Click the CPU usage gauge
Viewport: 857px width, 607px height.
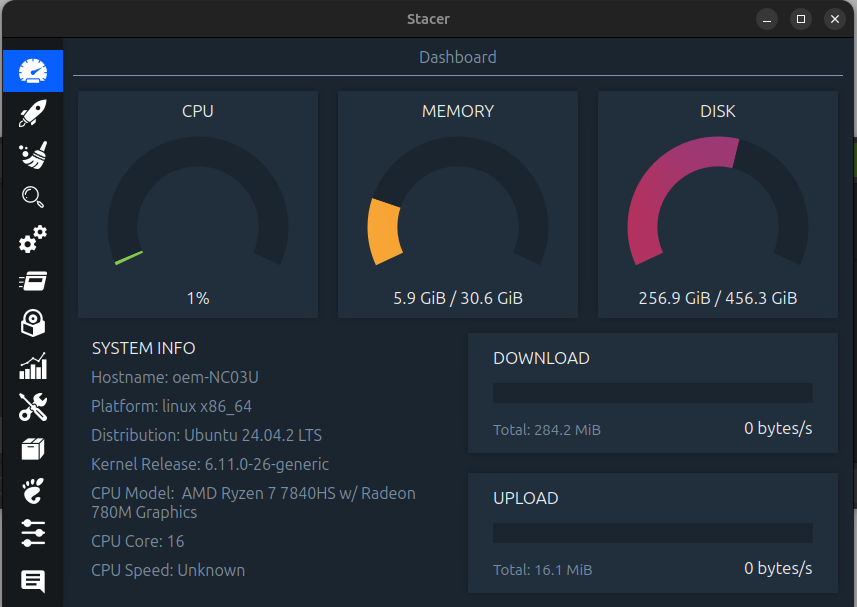pyautogui.click(x=198, y=201)
